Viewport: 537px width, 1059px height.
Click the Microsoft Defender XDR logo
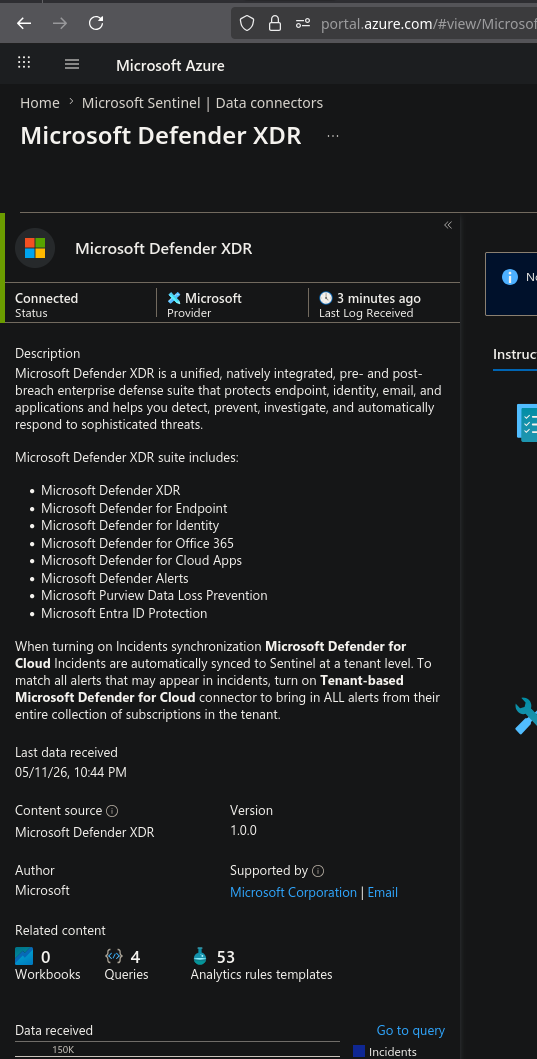tap(35, 248)
